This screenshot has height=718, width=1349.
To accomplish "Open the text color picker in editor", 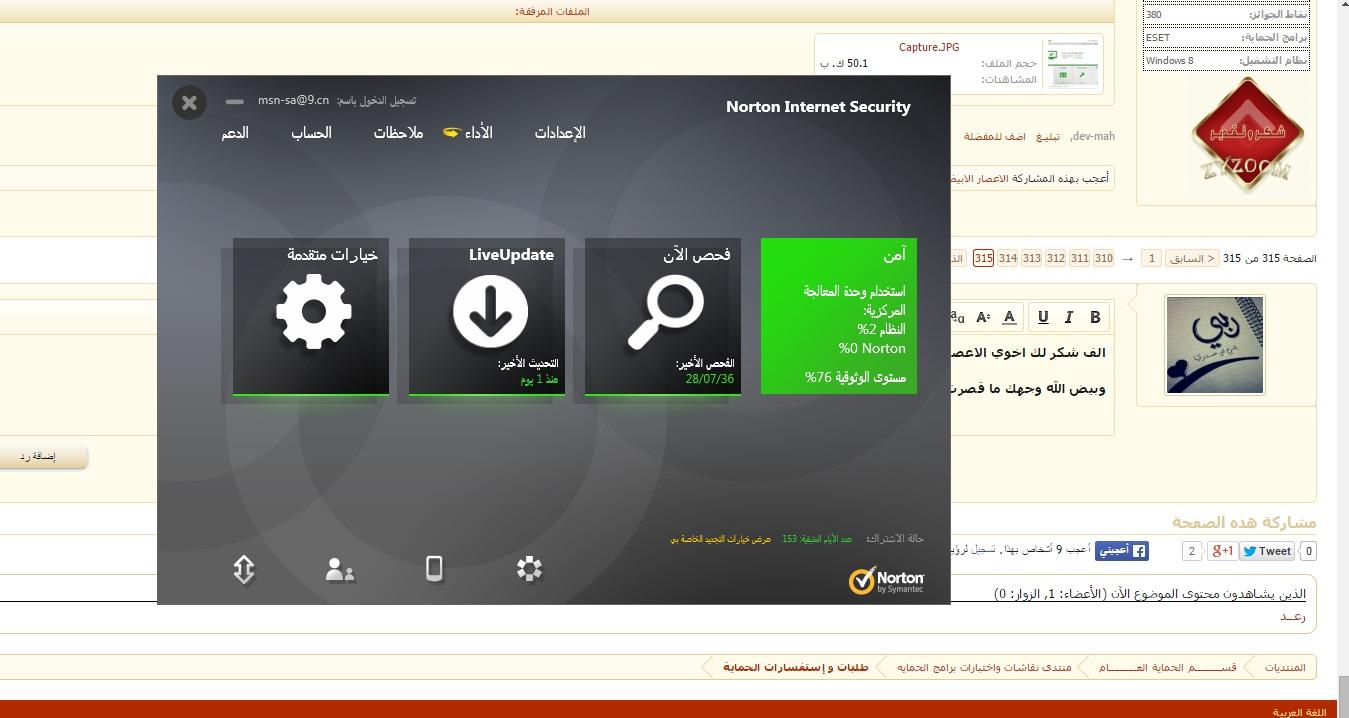I will click(x=1009, y=317).
